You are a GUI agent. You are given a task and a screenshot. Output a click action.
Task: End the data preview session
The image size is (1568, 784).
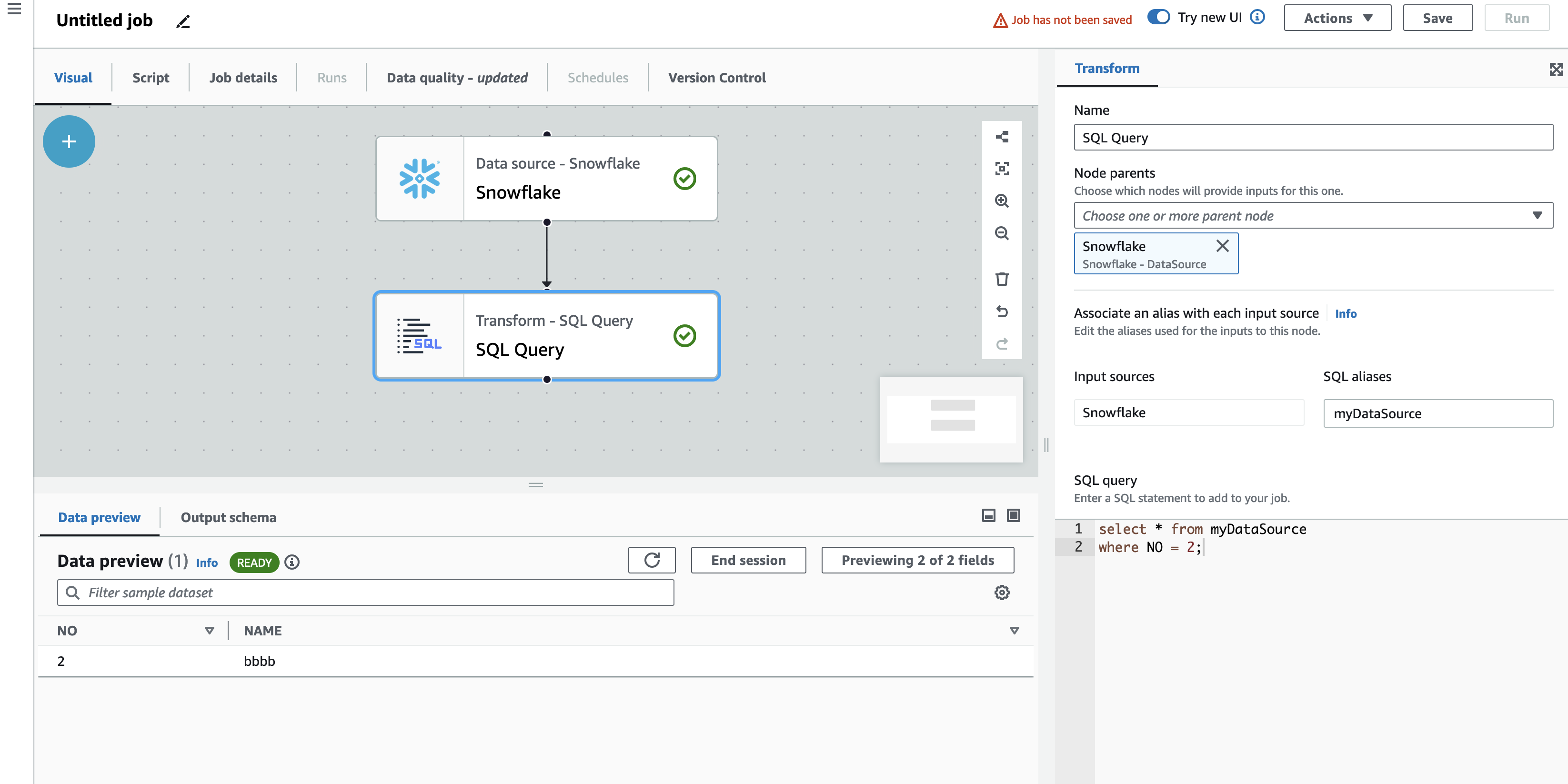click(748, 559)
